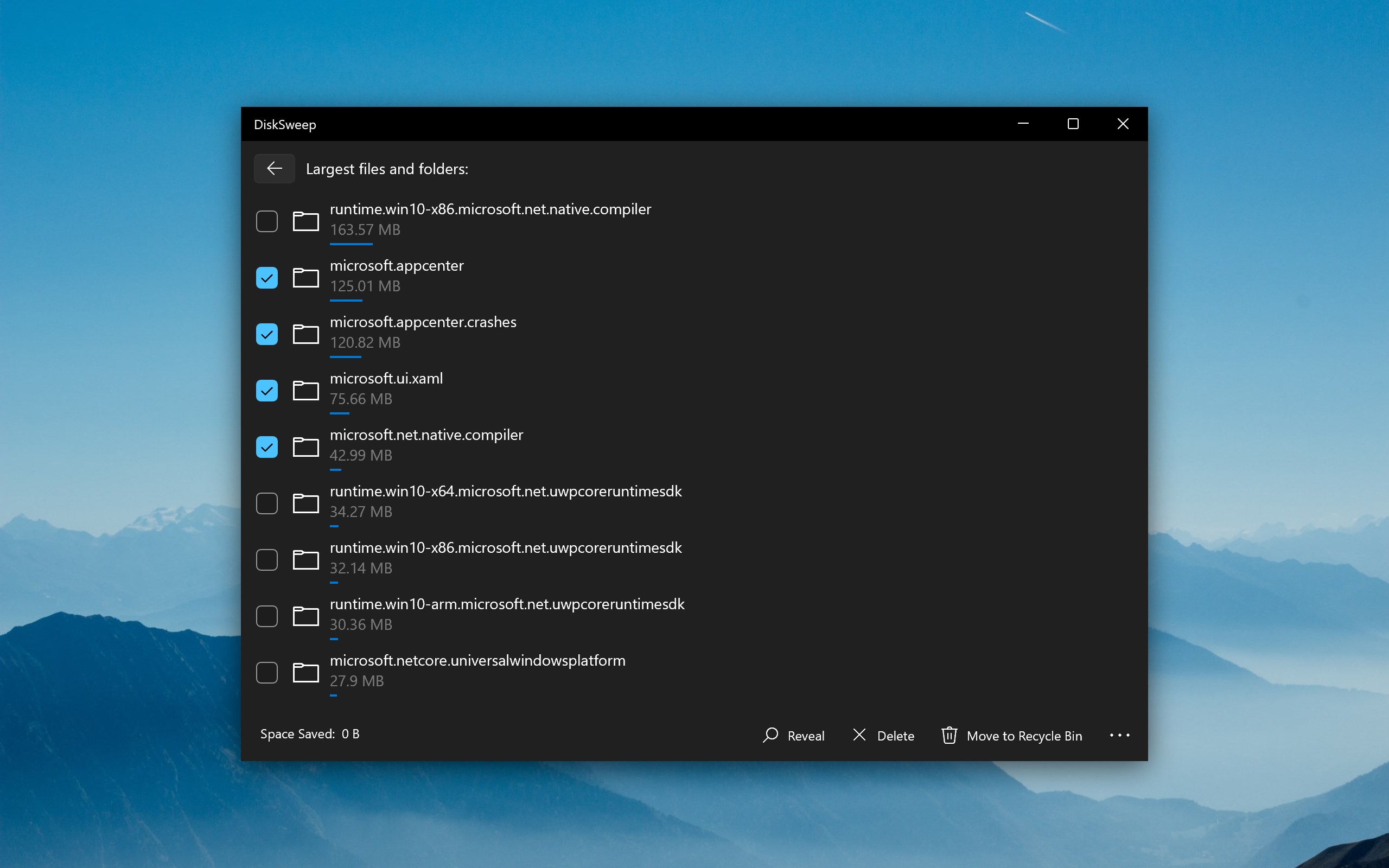Click the Recycle Bin trash icon
The width and height of the screenshot is (1389, 868).
pyautogui.click(x=949, y=736)
